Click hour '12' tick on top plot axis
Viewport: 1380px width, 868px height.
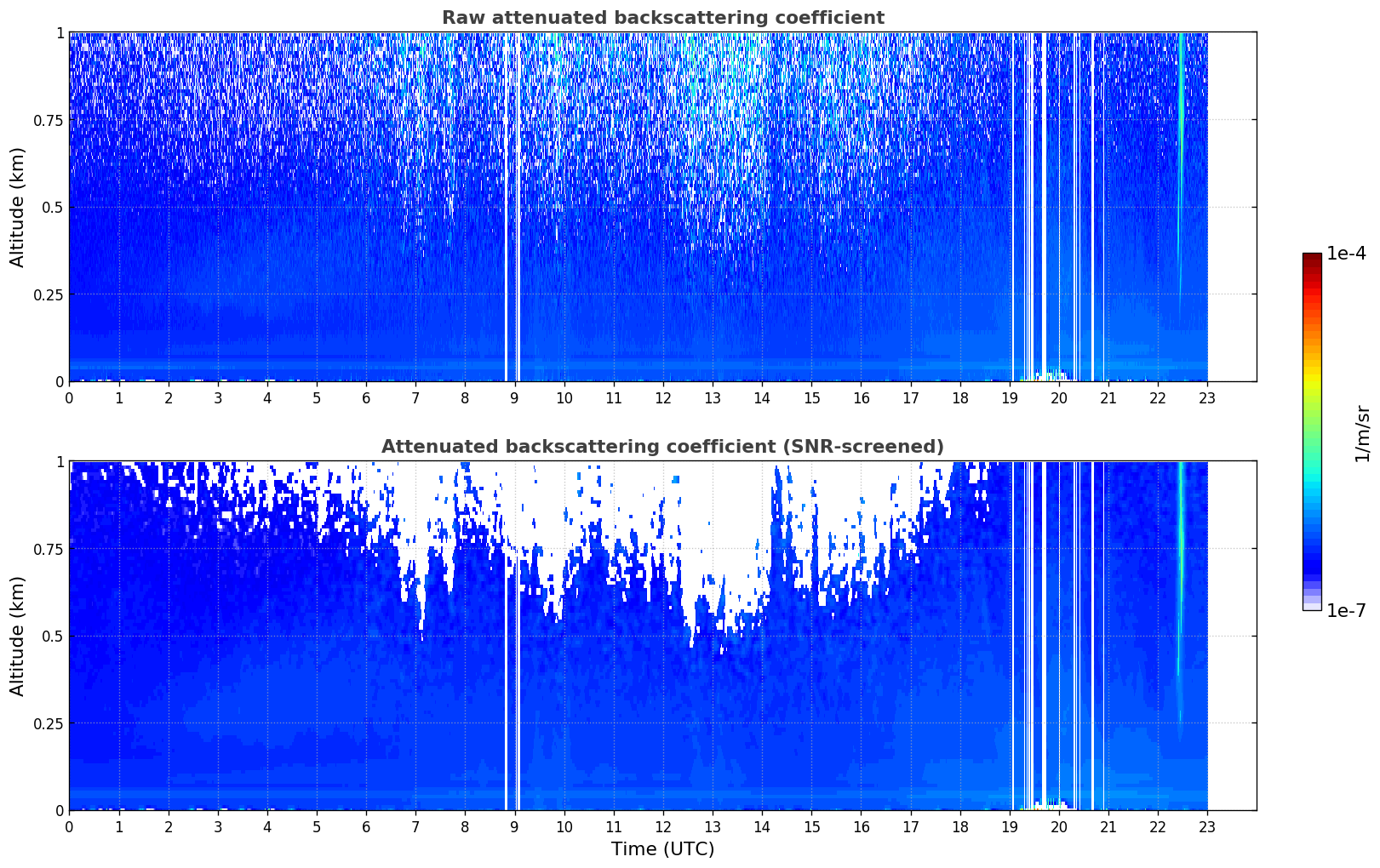coord(663,398)
